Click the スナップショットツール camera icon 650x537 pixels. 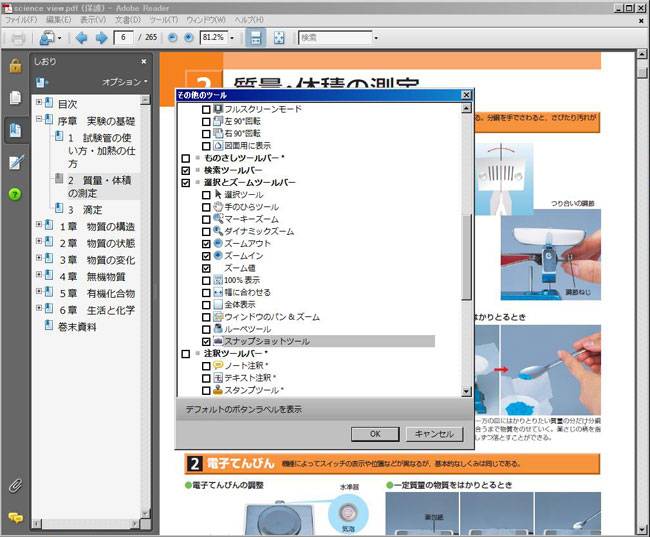(218, 341)
